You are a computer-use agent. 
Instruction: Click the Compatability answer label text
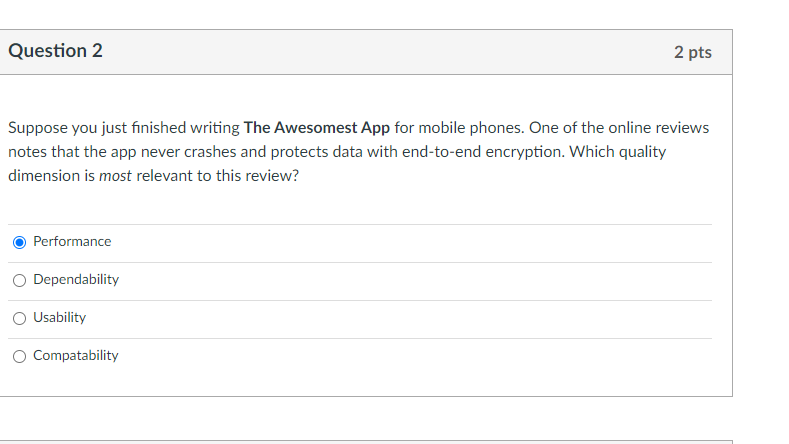(x=76, y=356)
